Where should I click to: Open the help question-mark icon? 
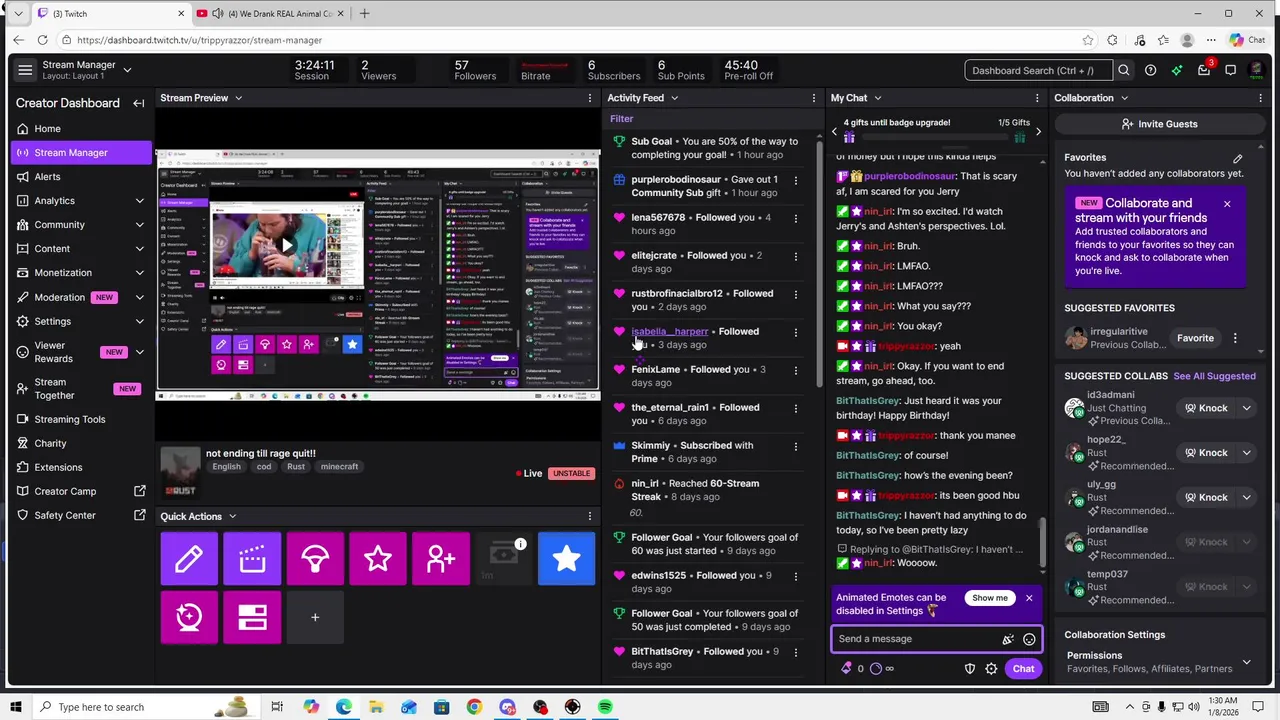[x=1151, y=70]
